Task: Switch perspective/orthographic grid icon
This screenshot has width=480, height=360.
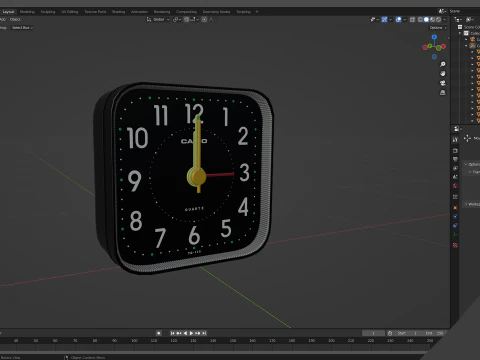Action: (x=443, y=92)
